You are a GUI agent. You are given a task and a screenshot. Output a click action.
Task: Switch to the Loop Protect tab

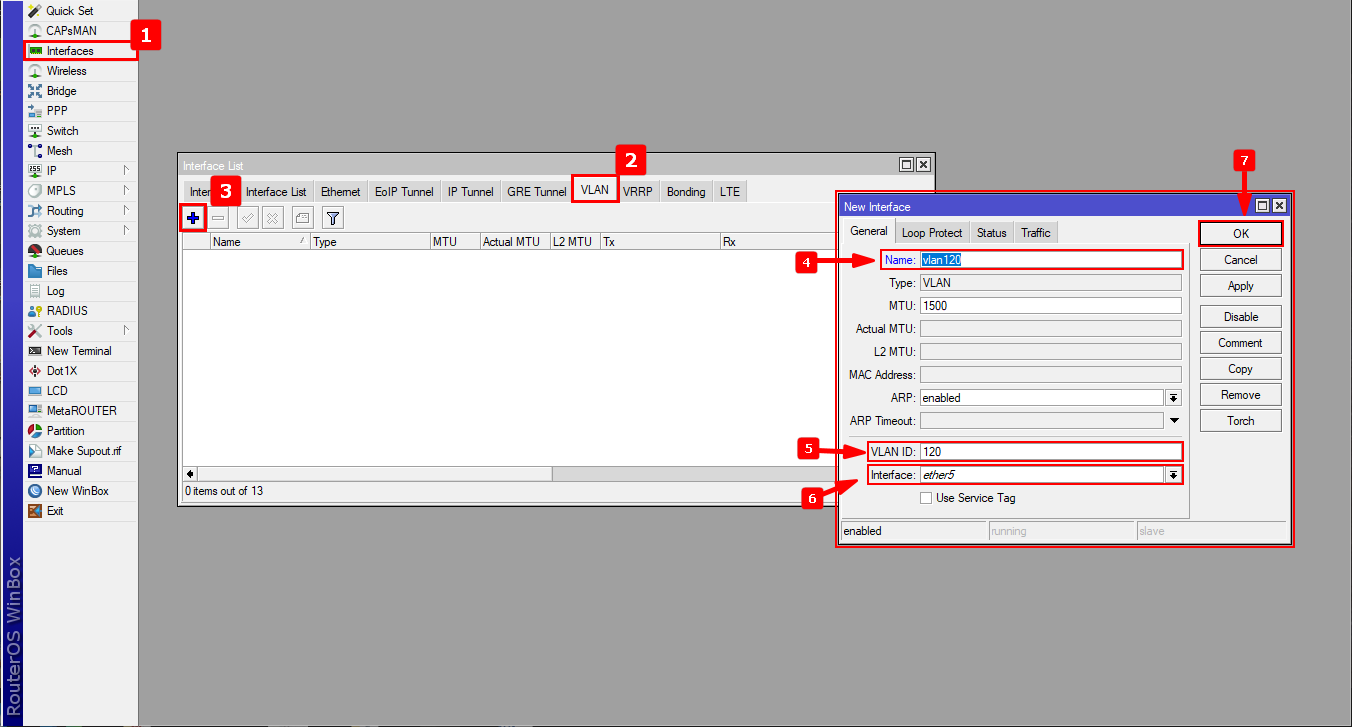[931, 233]
